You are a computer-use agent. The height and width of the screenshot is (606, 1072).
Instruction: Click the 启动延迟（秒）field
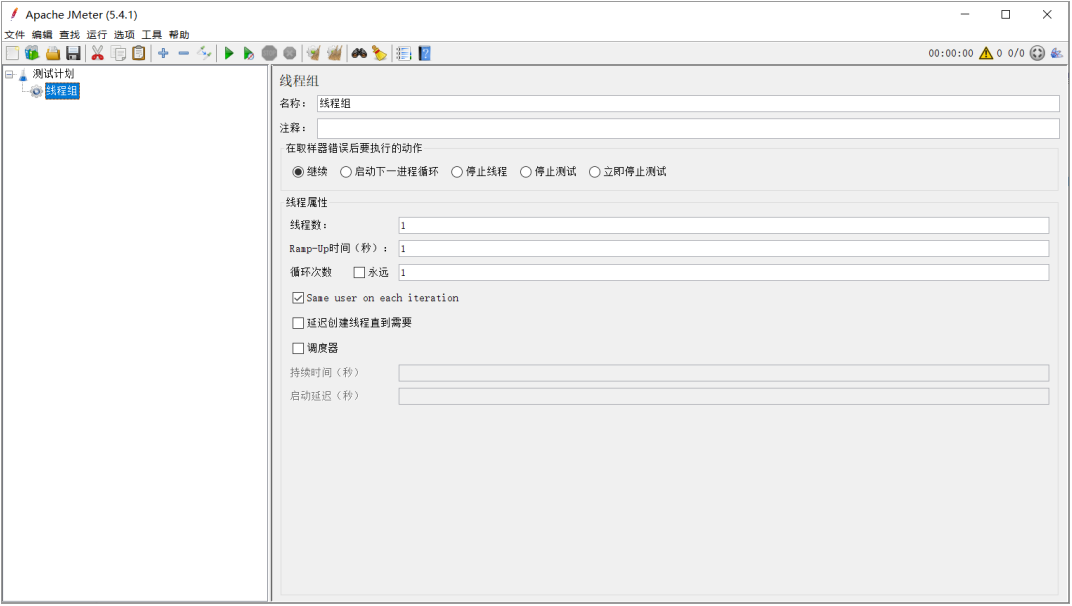pos(723,396)
